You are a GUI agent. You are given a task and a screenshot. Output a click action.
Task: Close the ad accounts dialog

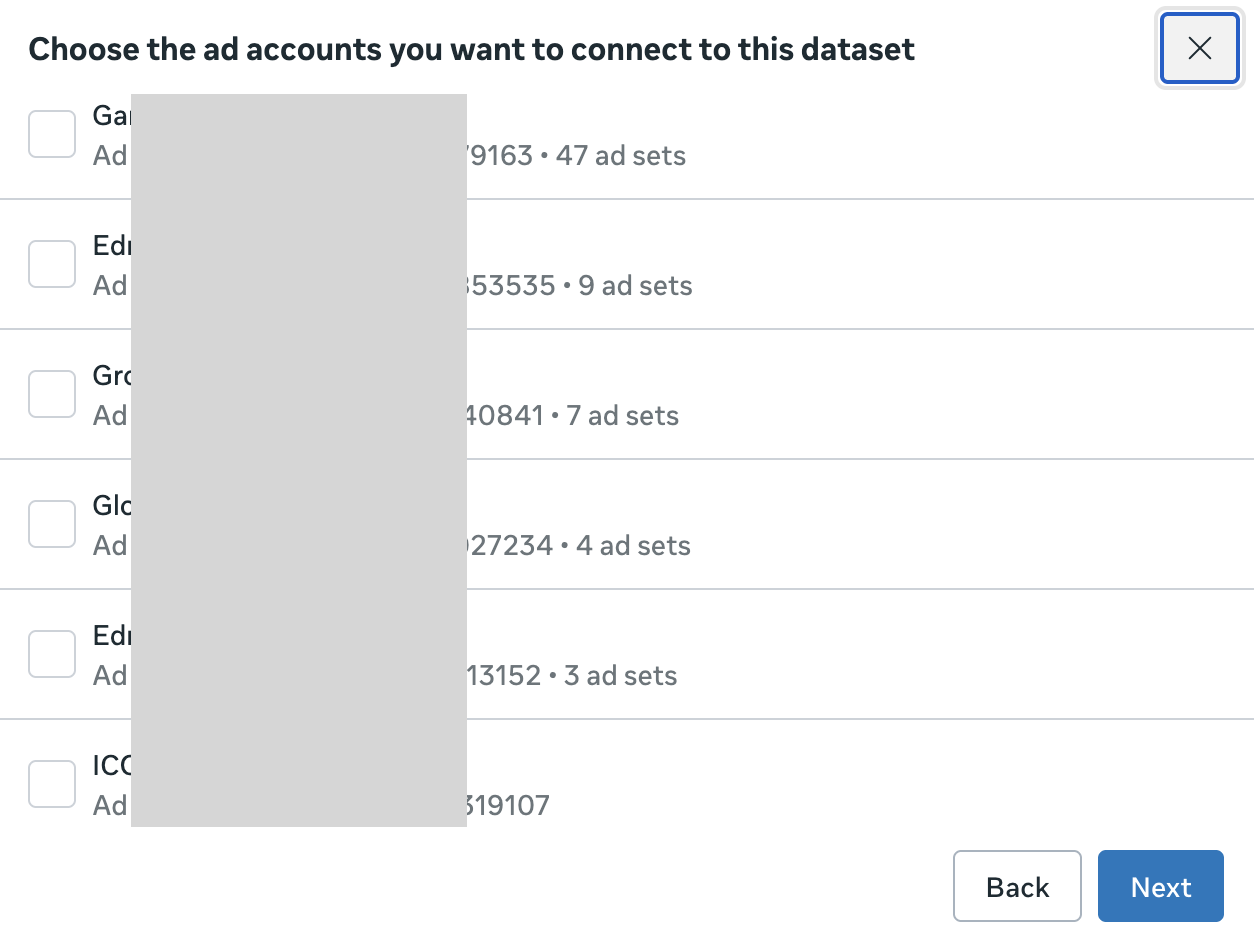(1199, 48)
